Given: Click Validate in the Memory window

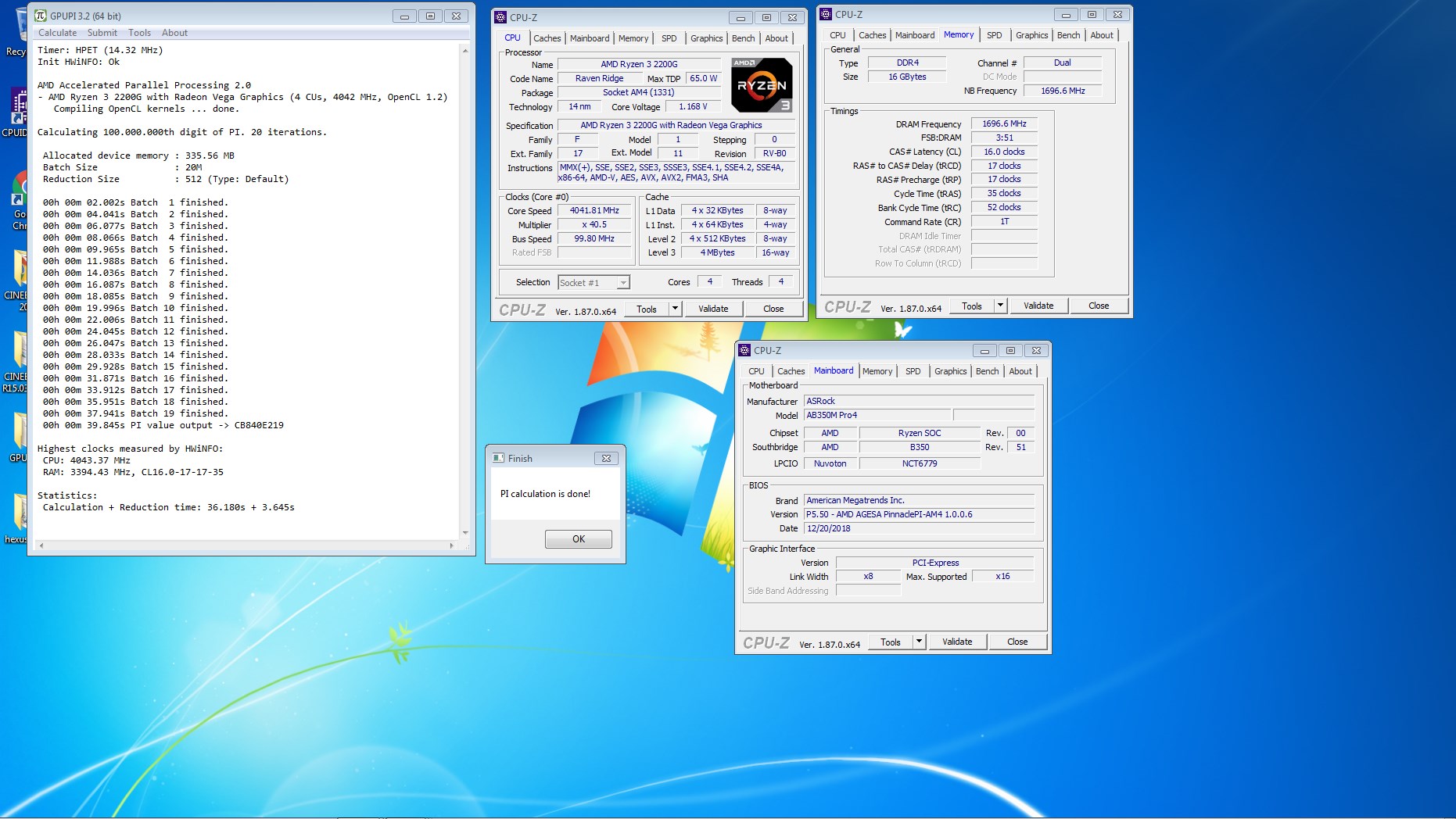Looking at the screenshot, I should click(1038, 306).
